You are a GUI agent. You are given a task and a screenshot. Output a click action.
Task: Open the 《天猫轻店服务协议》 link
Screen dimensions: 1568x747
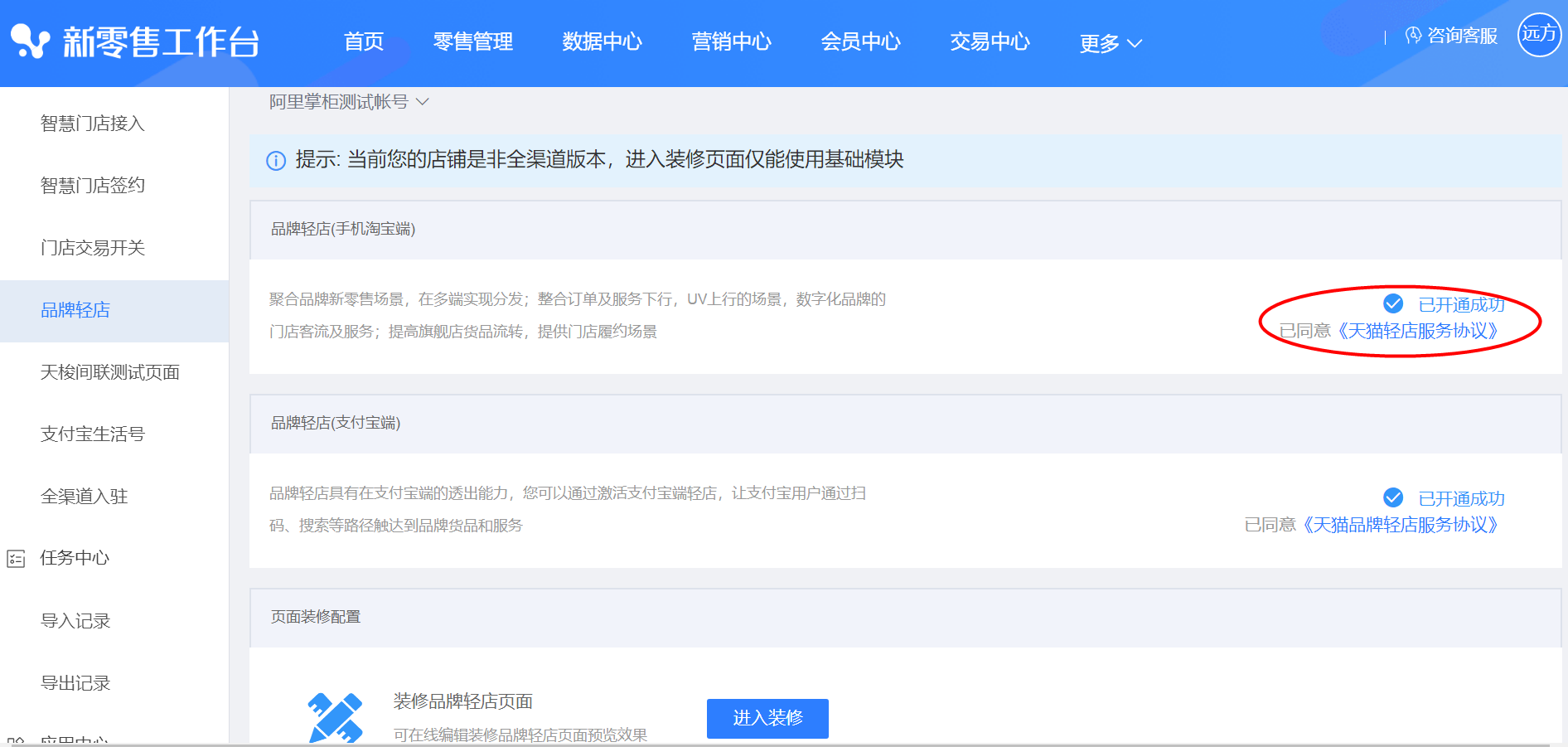[x=1418, y=331]
